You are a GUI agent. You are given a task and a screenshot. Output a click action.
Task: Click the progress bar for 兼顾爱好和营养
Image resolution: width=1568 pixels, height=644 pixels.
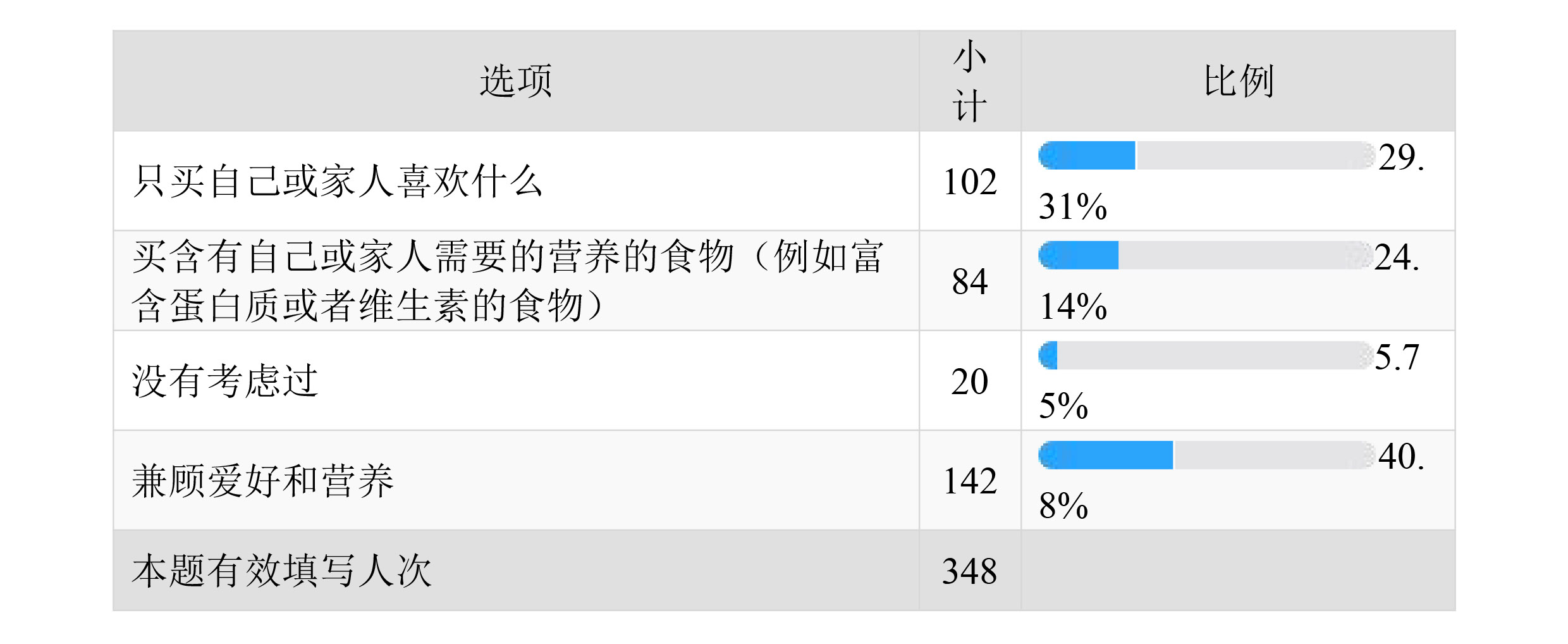click(x=1206, y=455)
